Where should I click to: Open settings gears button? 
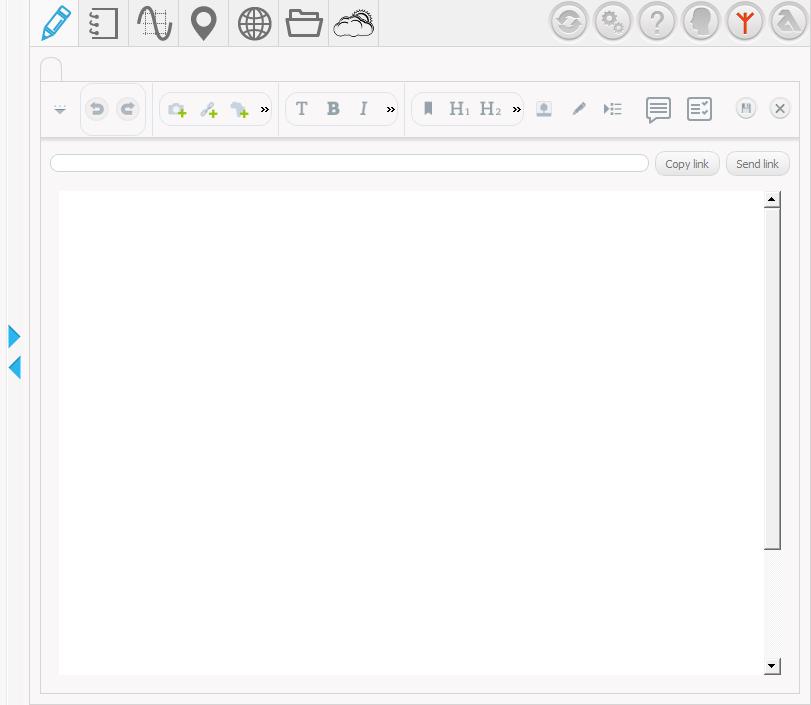pos(613,21)
